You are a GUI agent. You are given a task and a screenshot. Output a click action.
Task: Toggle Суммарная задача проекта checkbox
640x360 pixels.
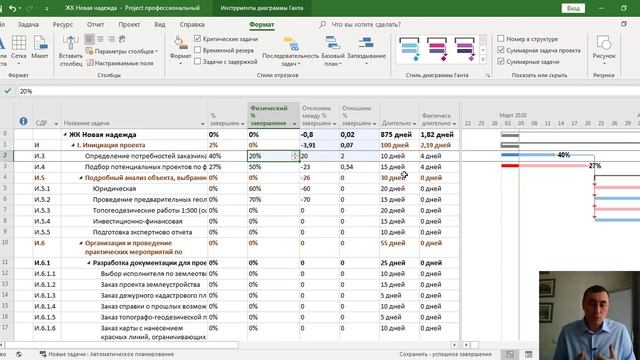click(x=501, y=50)
